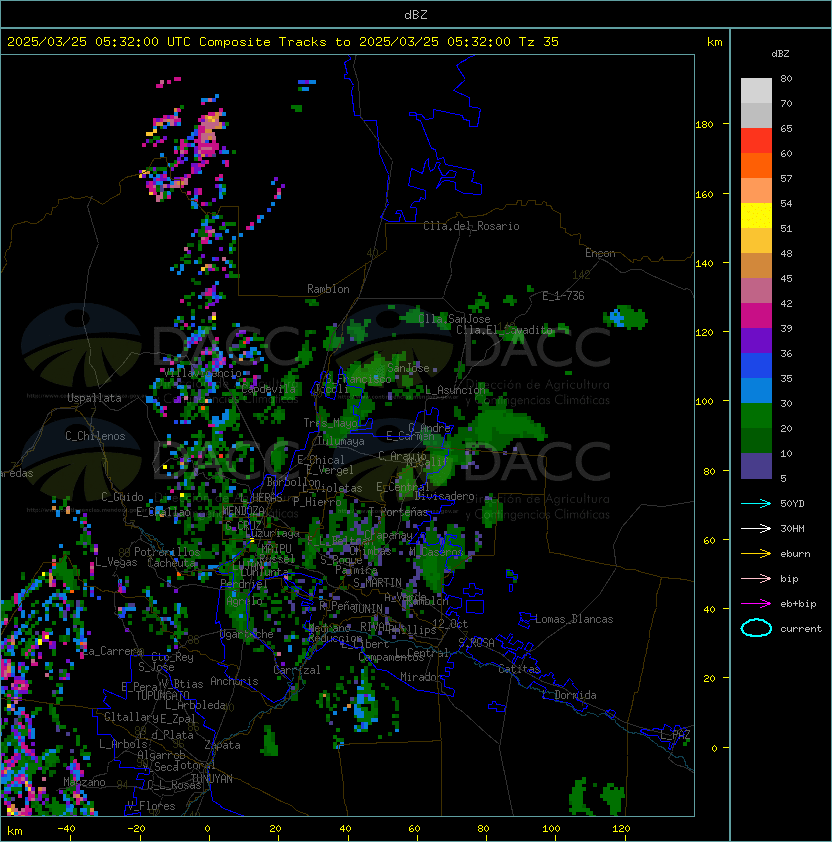Click the white 30HM arrow legend icon
This screenshot has width=832, height=842.
pyautogui.click(x=756, y=528)
